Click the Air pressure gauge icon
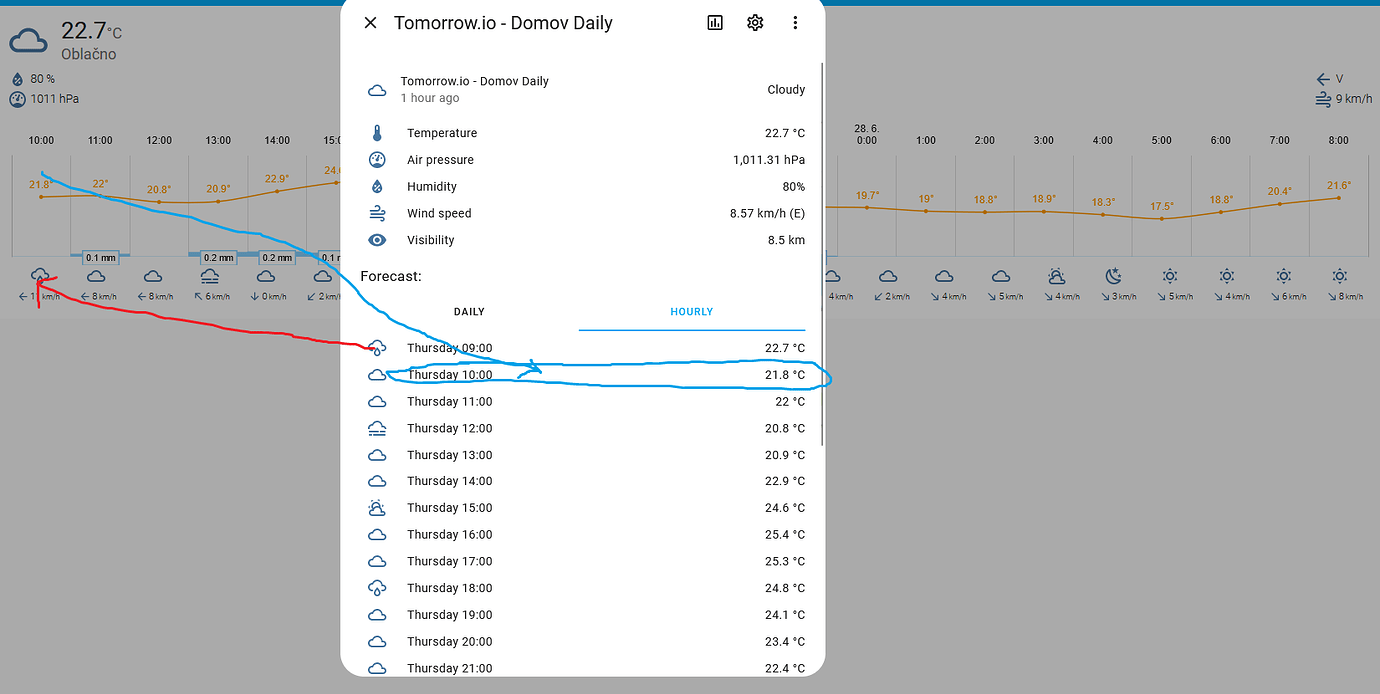The width and height of the screenshot is (1380, 694). [x=377, y=160]
